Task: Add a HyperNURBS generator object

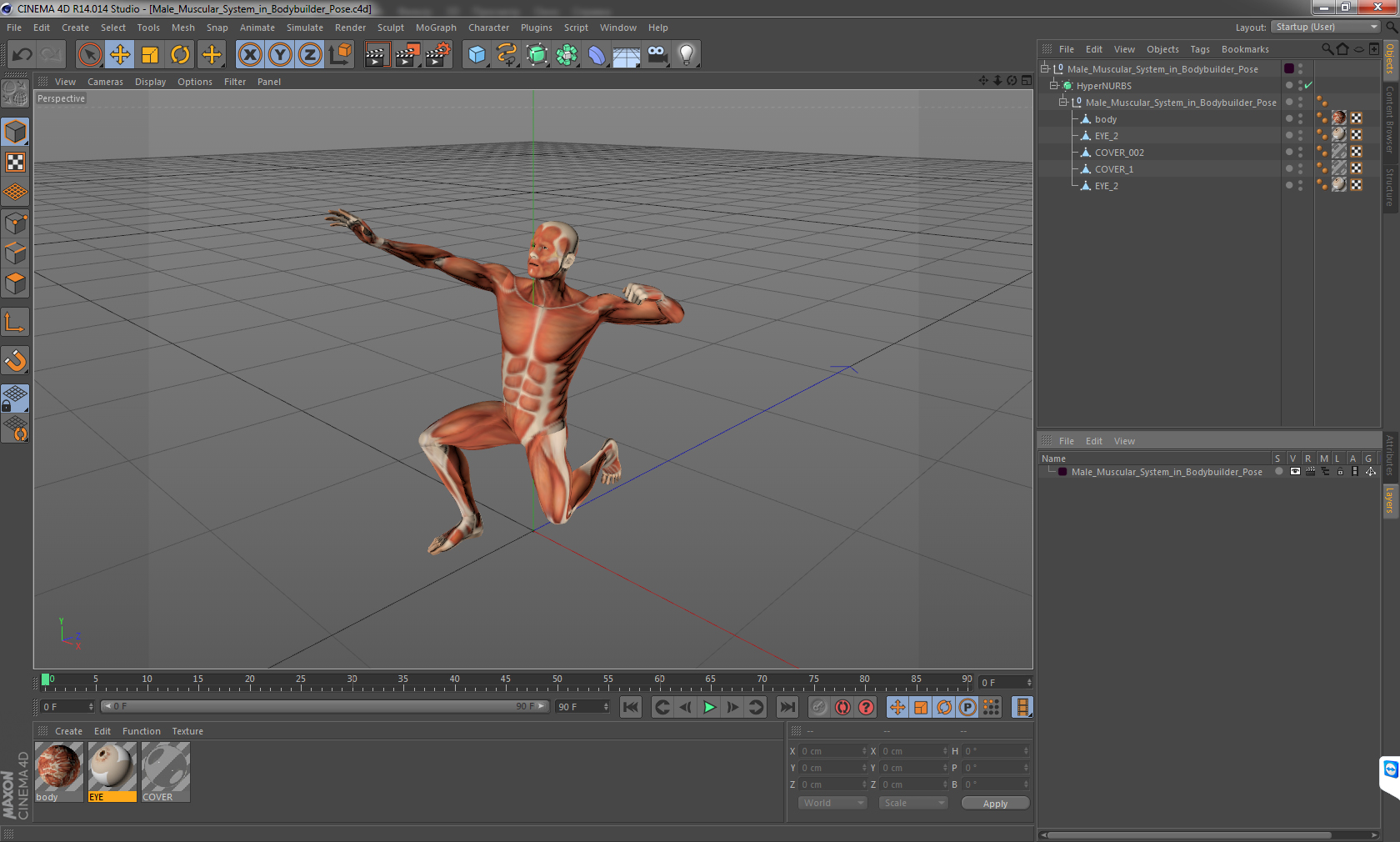Action: 537,55
